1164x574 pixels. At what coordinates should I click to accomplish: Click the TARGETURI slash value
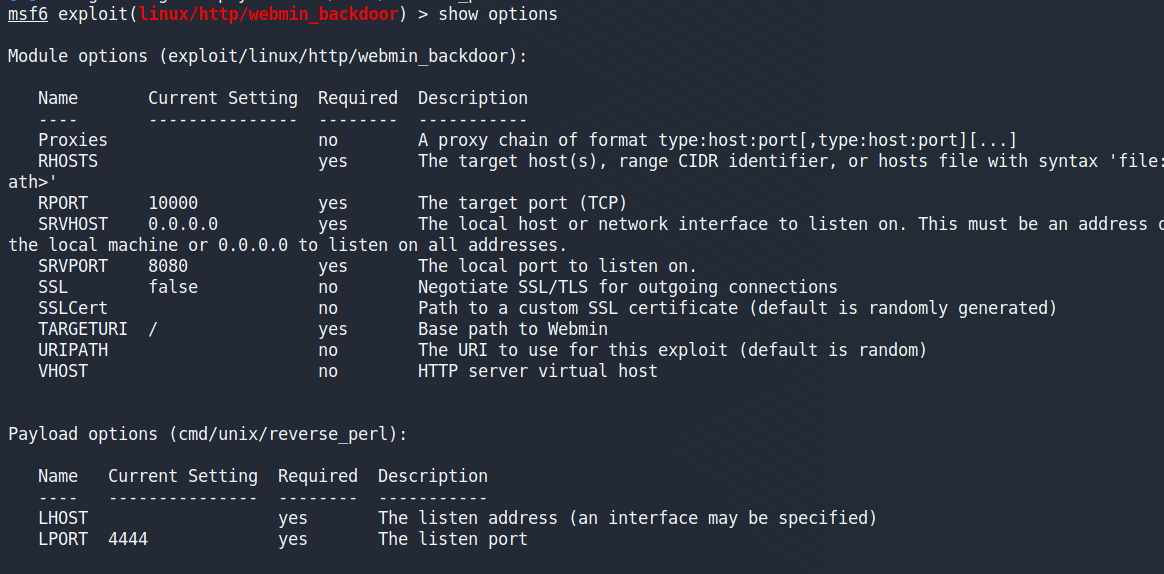(153, 329)
